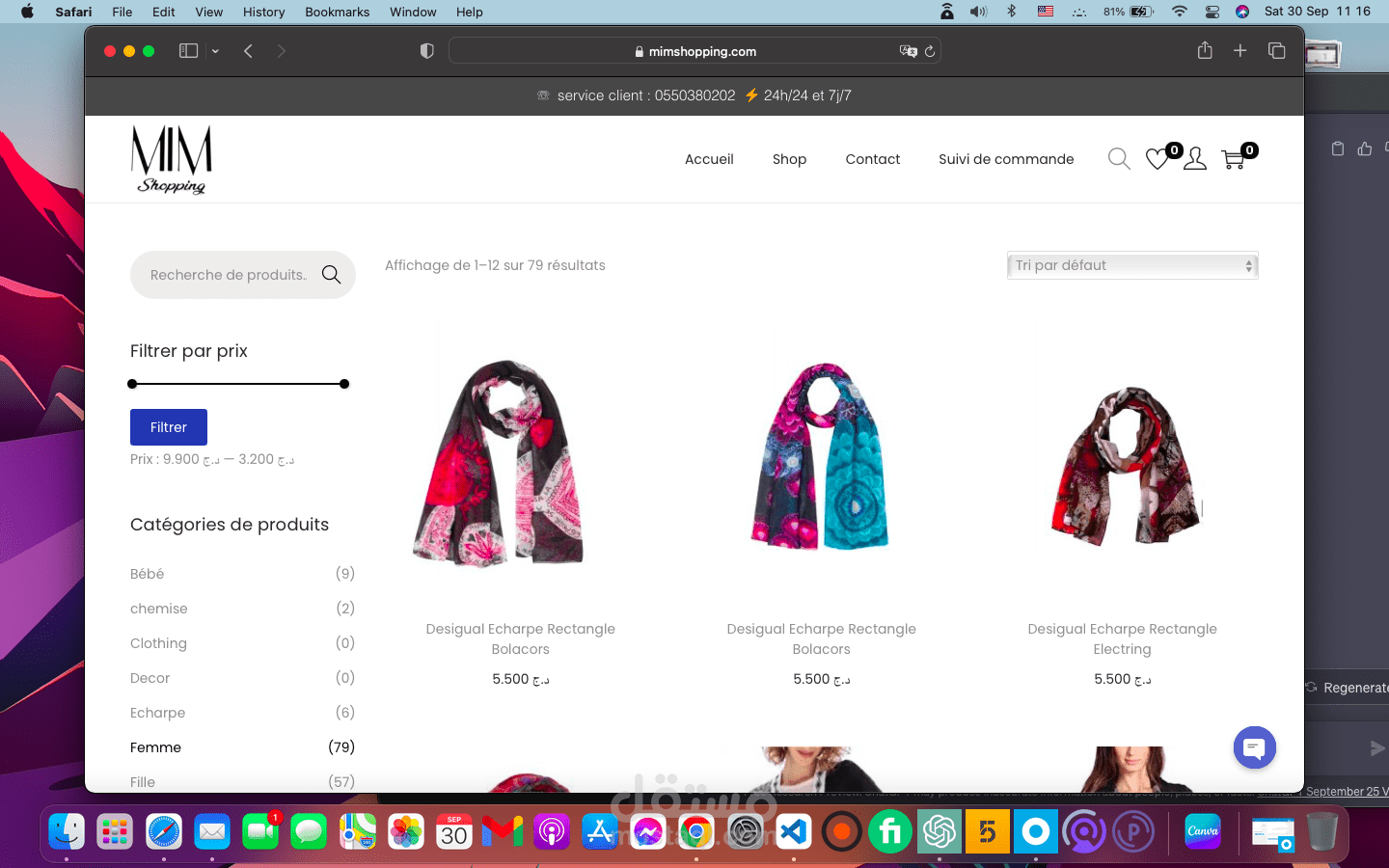Viewport: 1389px width, 868px height.
Task: Open account via person icon
Action: point(1195,159)
